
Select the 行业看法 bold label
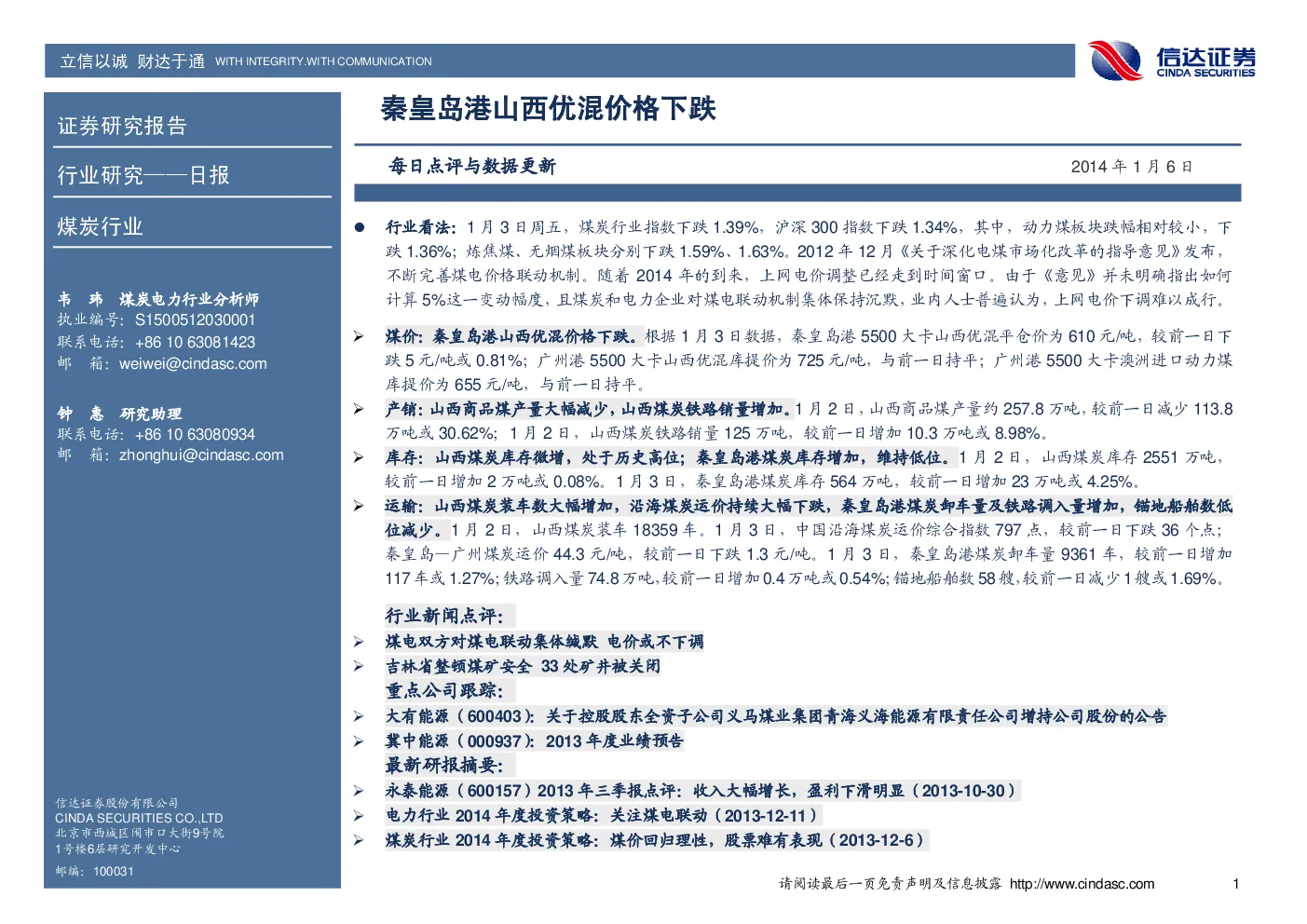point(421,227)
